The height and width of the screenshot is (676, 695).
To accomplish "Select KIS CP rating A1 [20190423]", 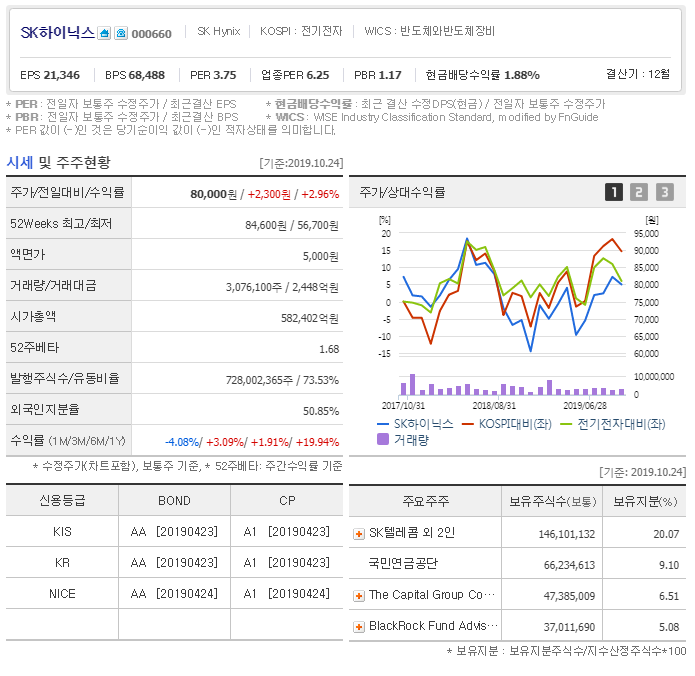I will [x=287, y=531].
